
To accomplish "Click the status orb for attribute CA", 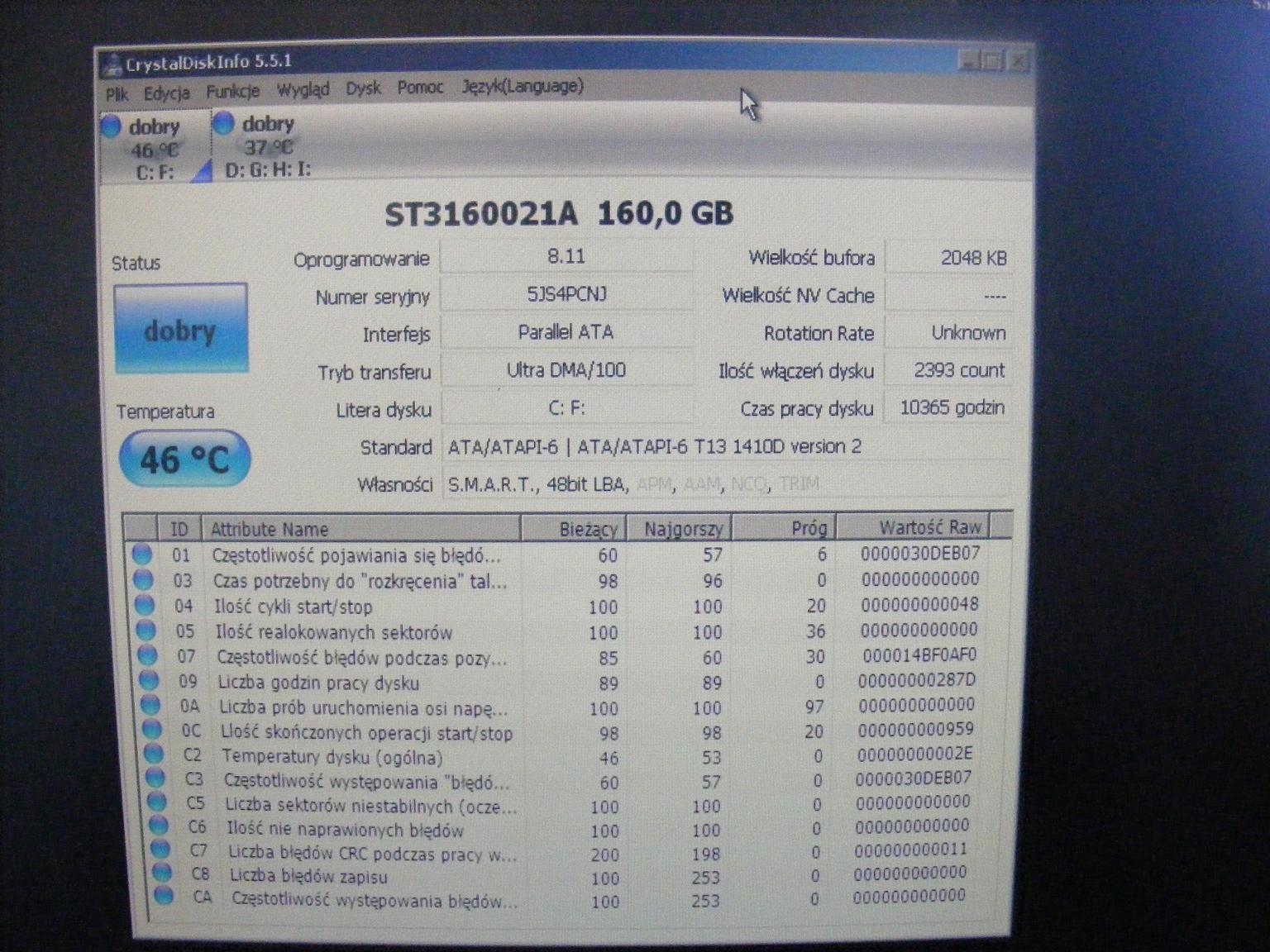I will tap(165, 896).
